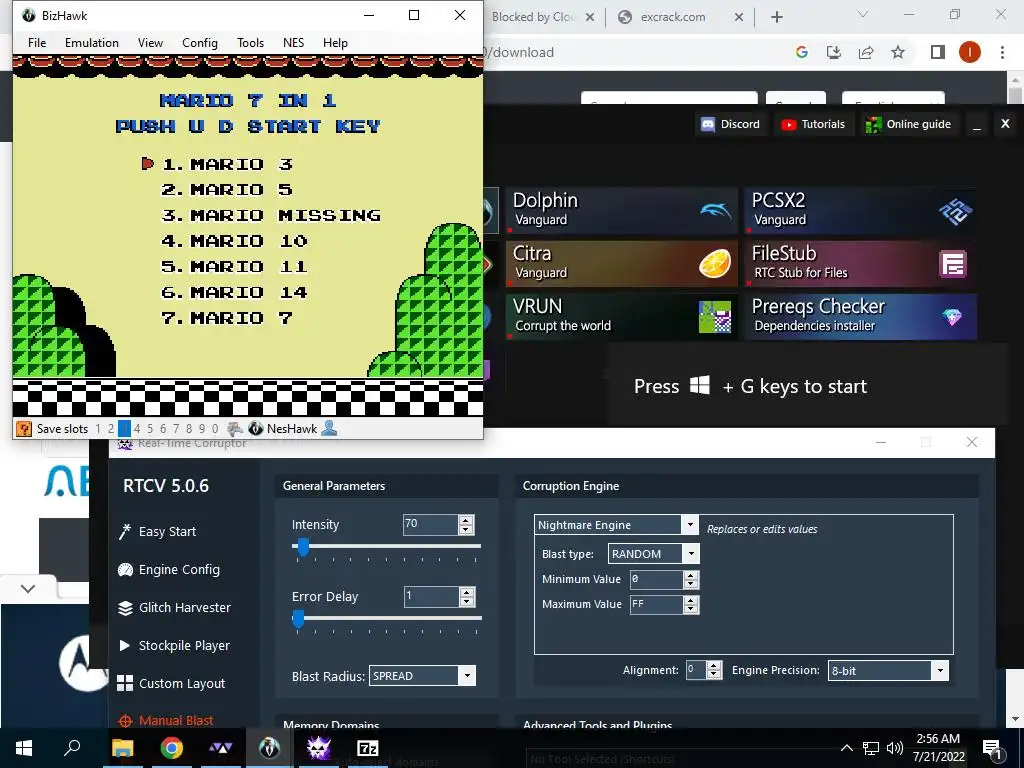Select save slot 2 in BizHawk
Image resolution: width=1024 pixels, height=768 pixels.
tap(111, 428)
